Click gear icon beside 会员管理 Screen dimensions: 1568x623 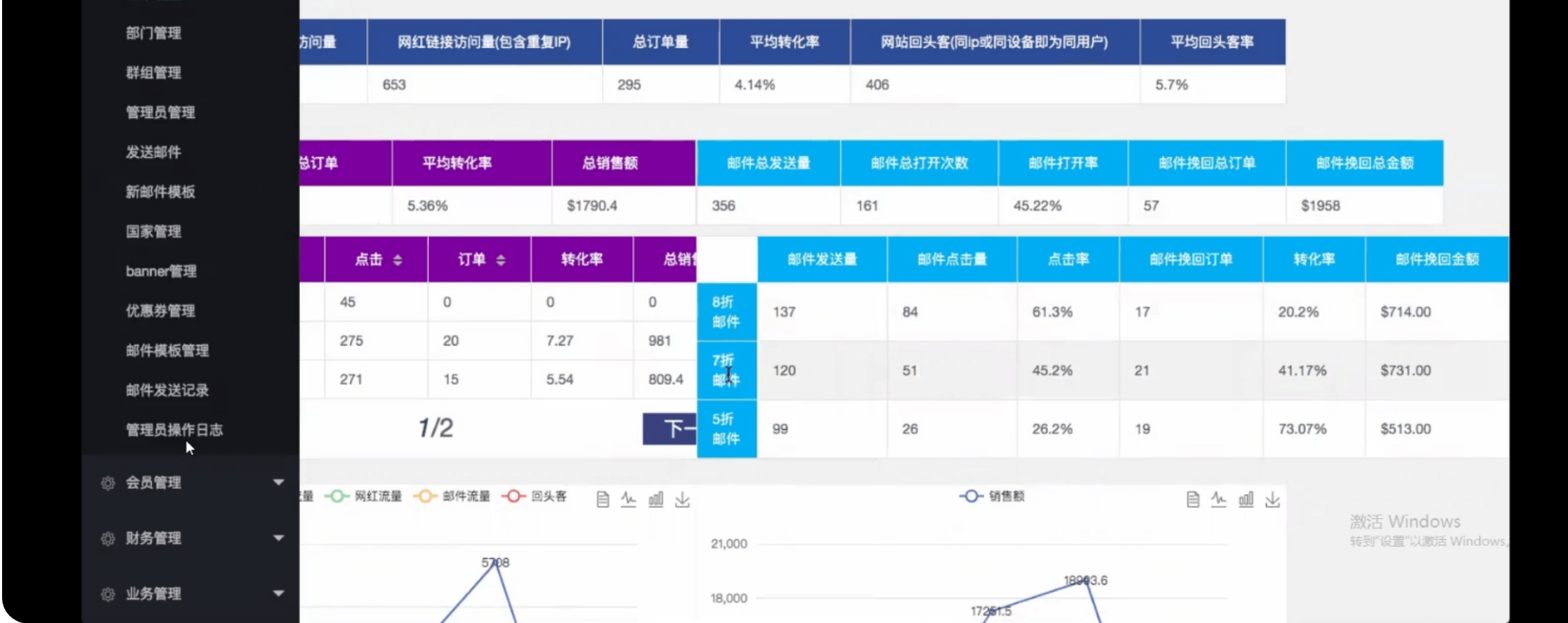pos(107,483)
